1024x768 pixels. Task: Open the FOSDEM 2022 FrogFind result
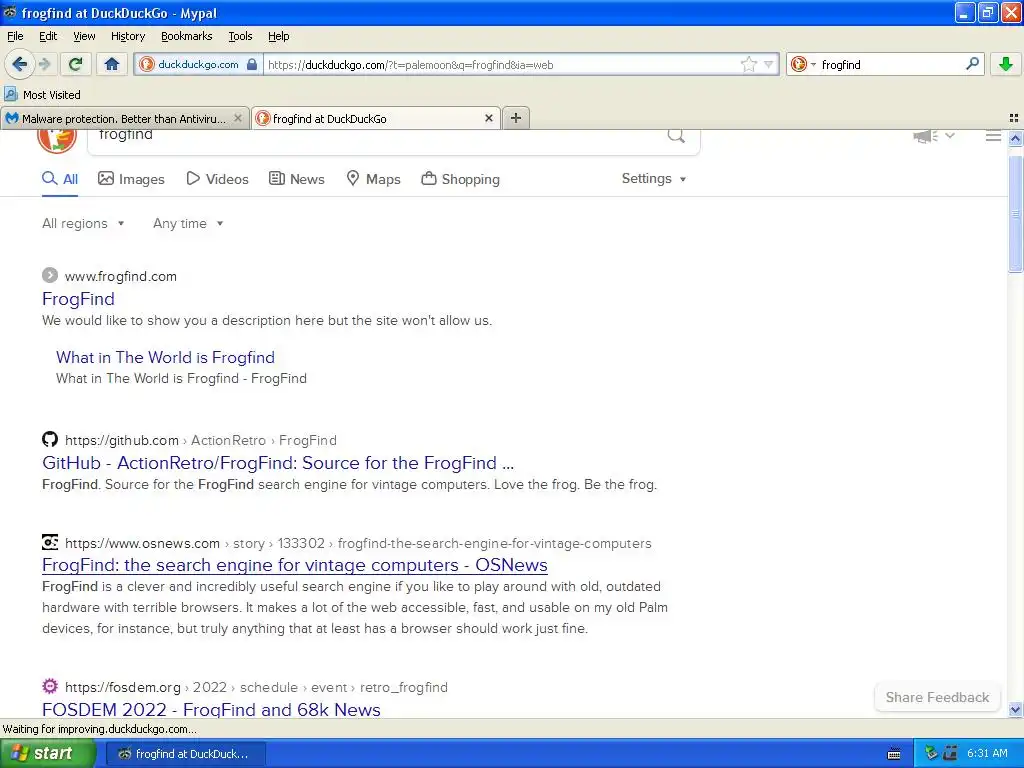211,709
